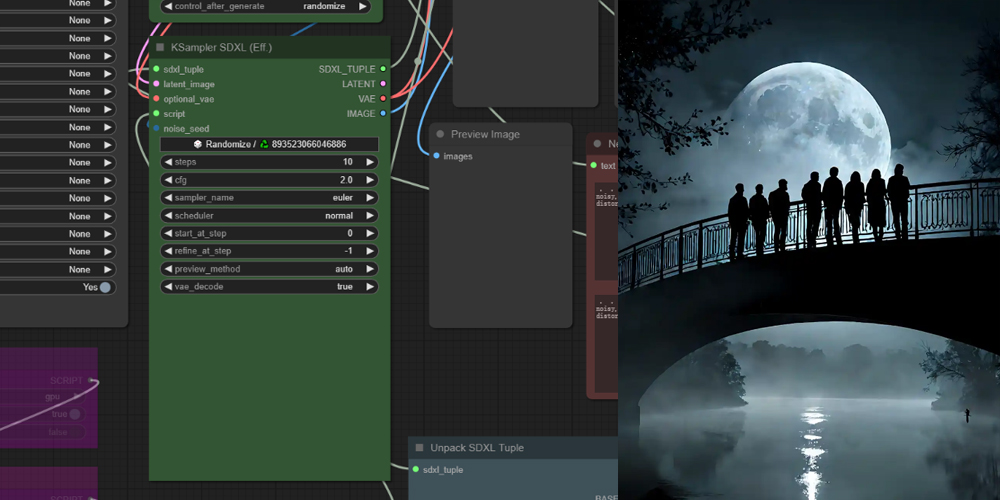
Task: Collapse the KSampler SDXL (Eff.) node
Action: 160,47
